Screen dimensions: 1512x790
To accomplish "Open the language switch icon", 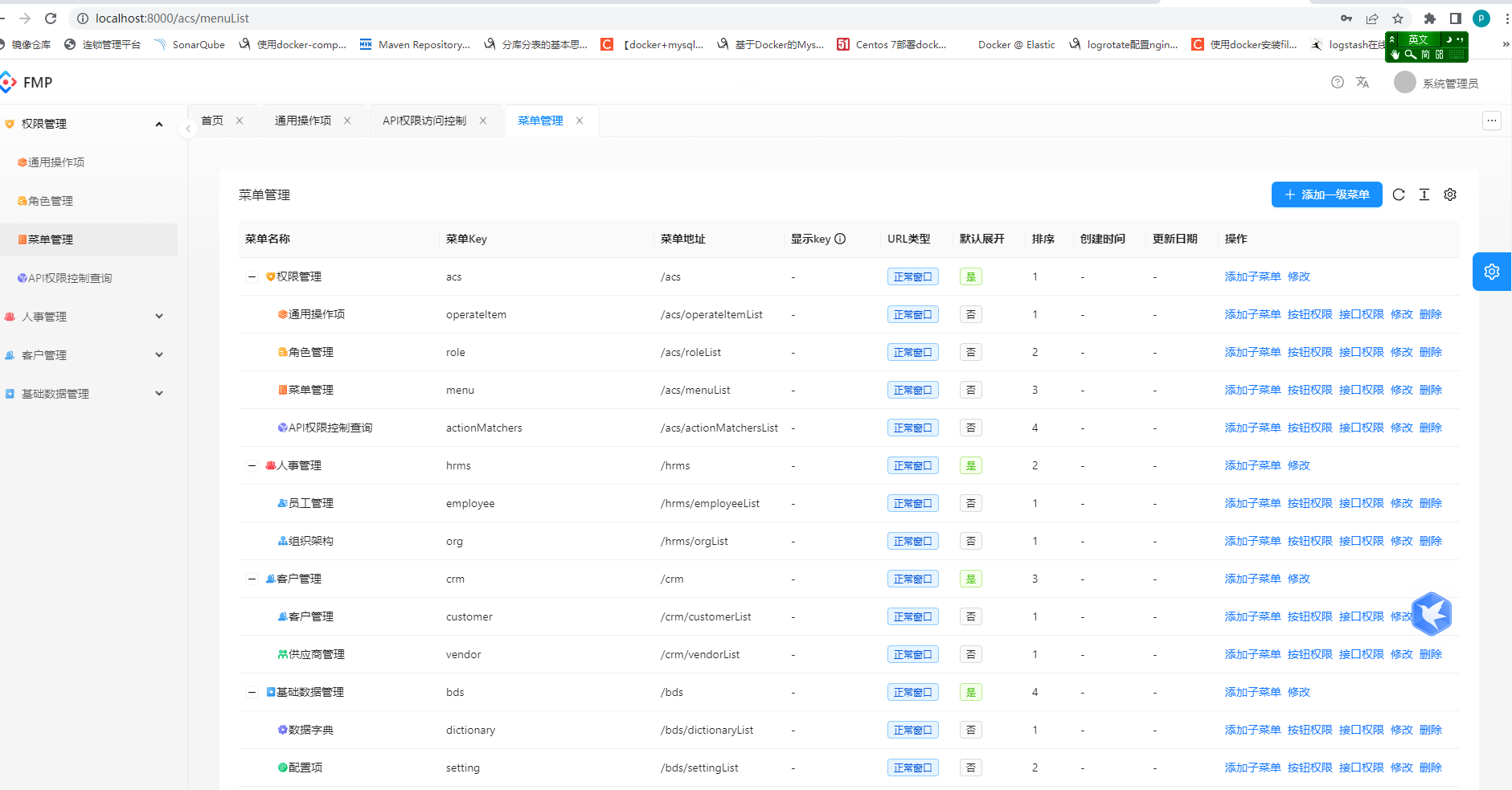I will click(1362, 82).
